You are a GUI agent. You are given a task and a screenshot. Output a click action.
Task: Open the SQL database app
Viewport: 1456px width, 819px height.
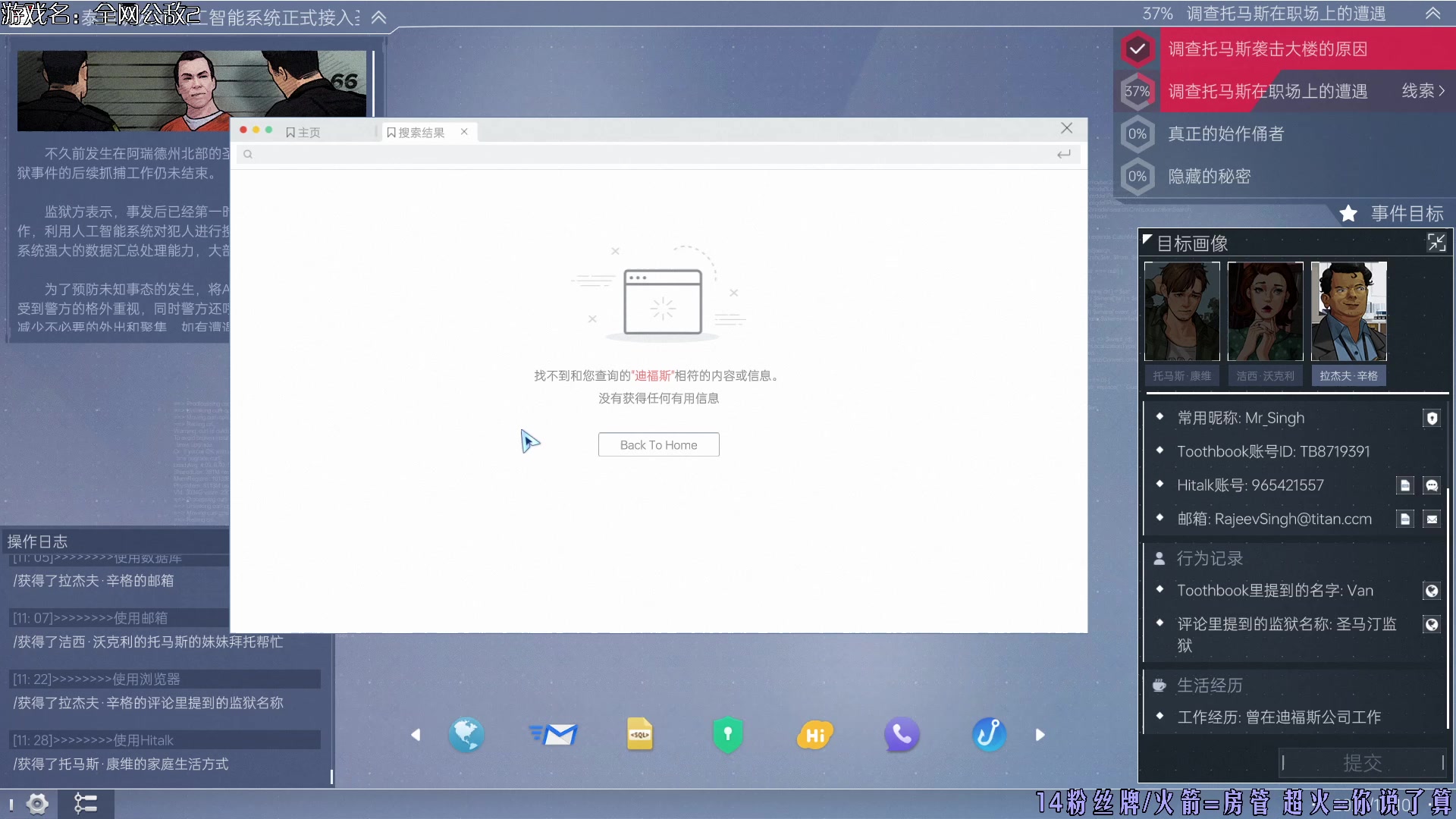[640, 734]
